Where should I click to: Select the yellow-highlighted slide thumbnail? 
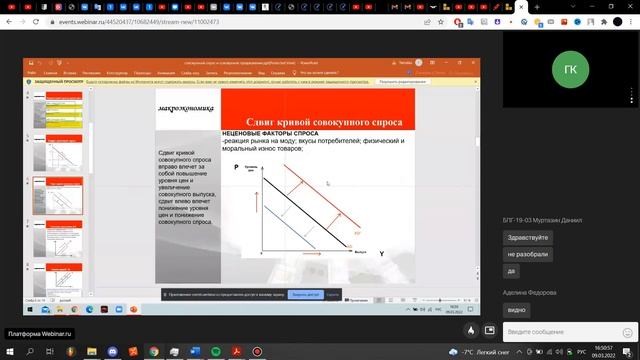point(58,110)
